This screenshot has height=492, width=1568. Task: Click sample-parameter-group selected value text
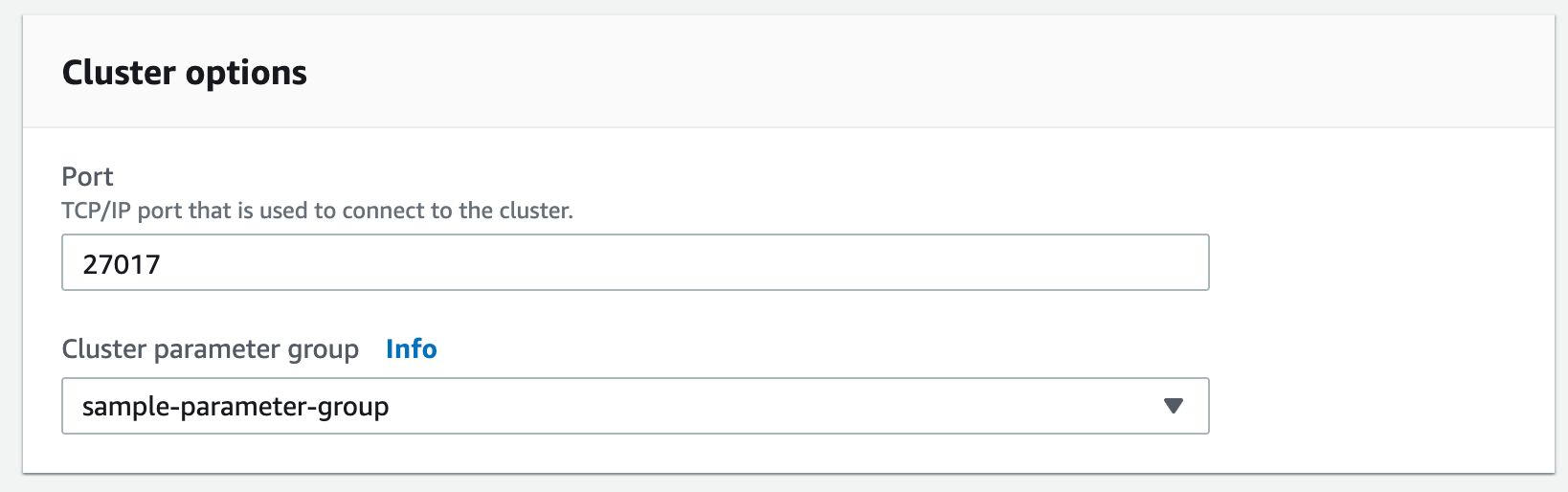[x=235, y=407]
